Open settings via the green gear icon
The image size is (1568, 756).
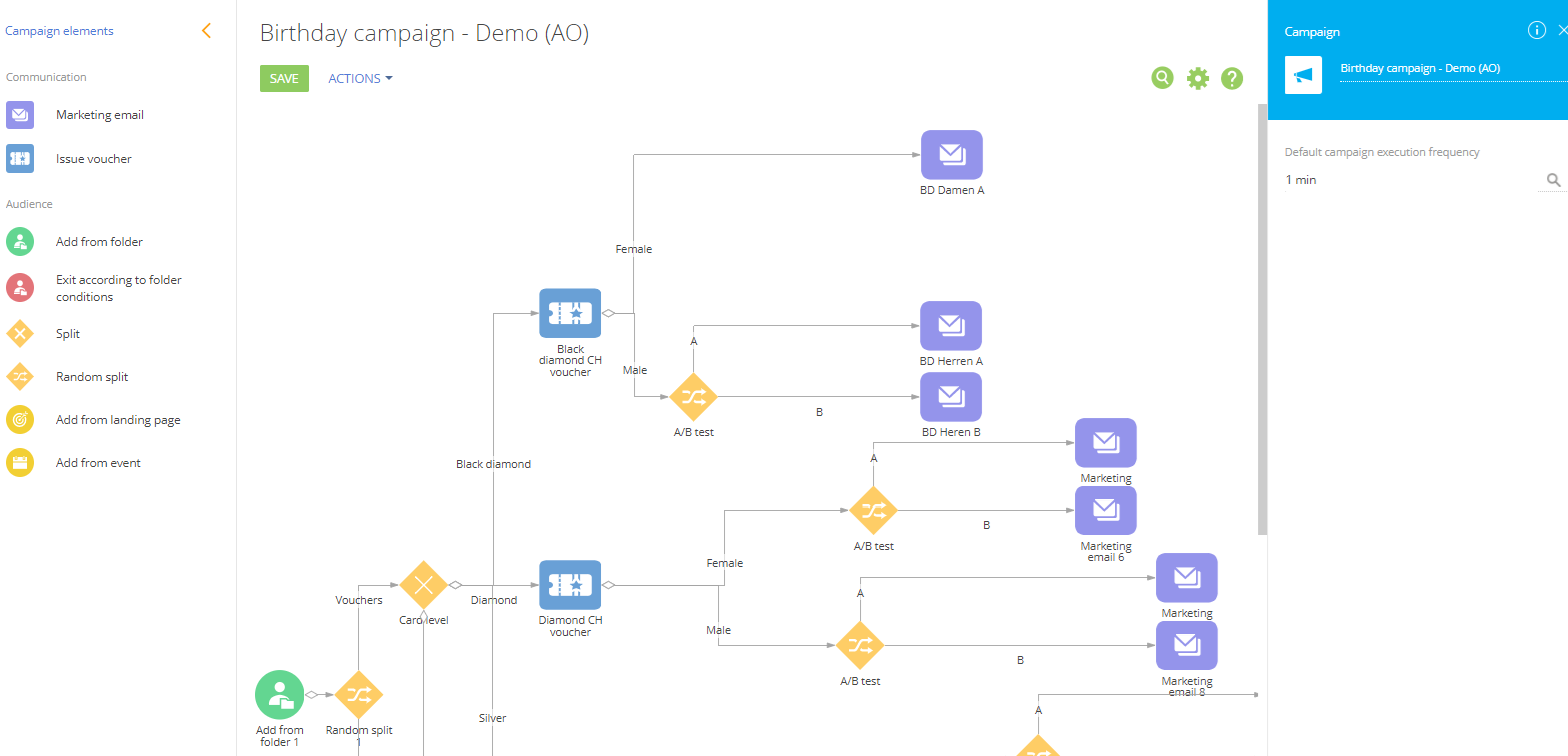1197,78
